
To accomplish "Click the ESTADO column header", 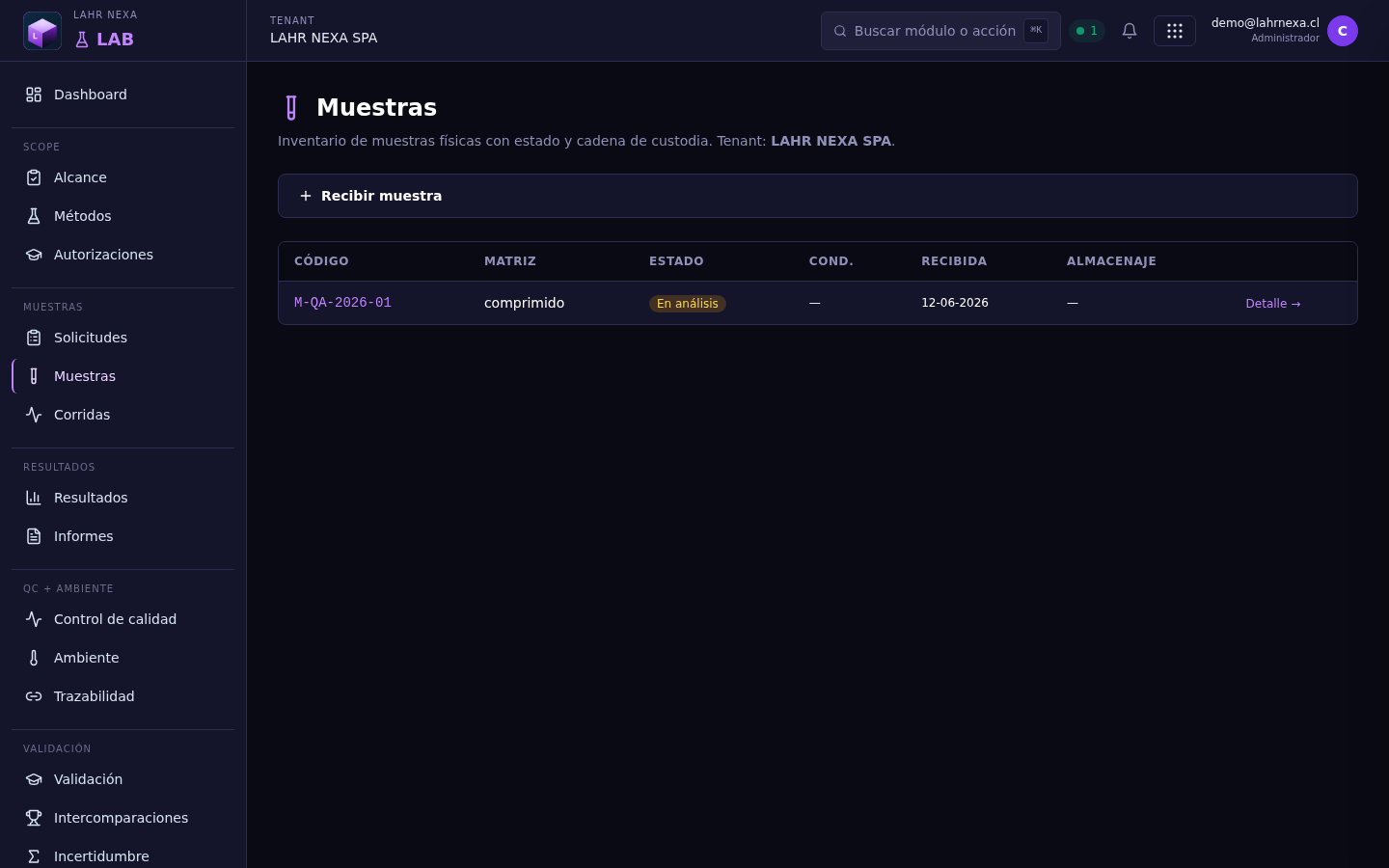I will click(x=676, y=261).
